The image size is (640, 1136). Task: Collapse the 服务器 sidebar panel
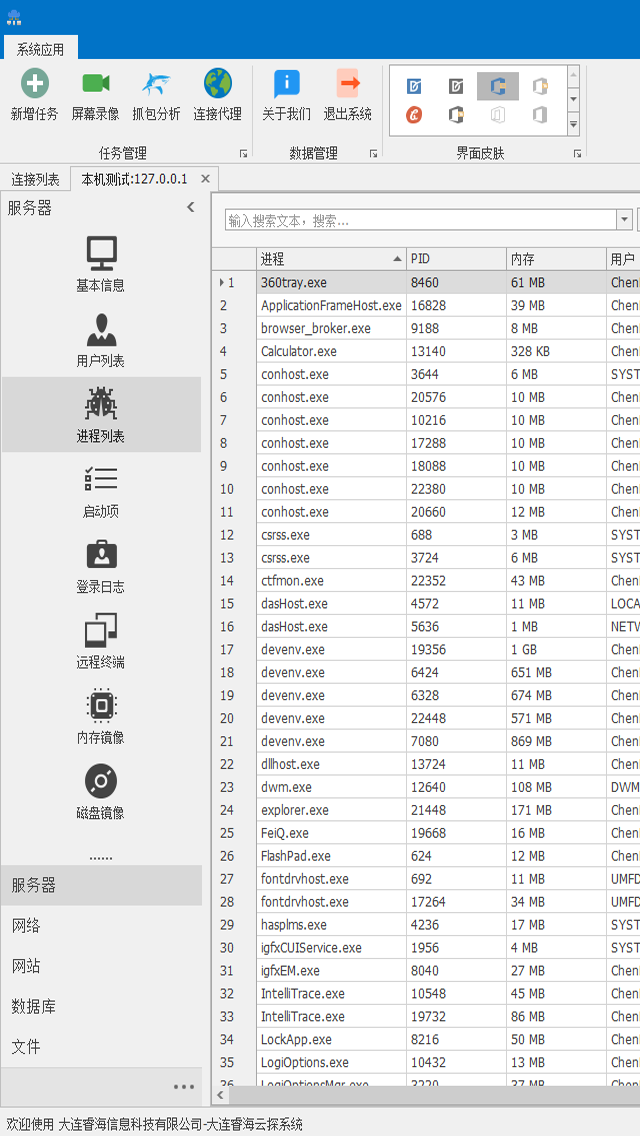pyautogui.click(x=190, y=207)
